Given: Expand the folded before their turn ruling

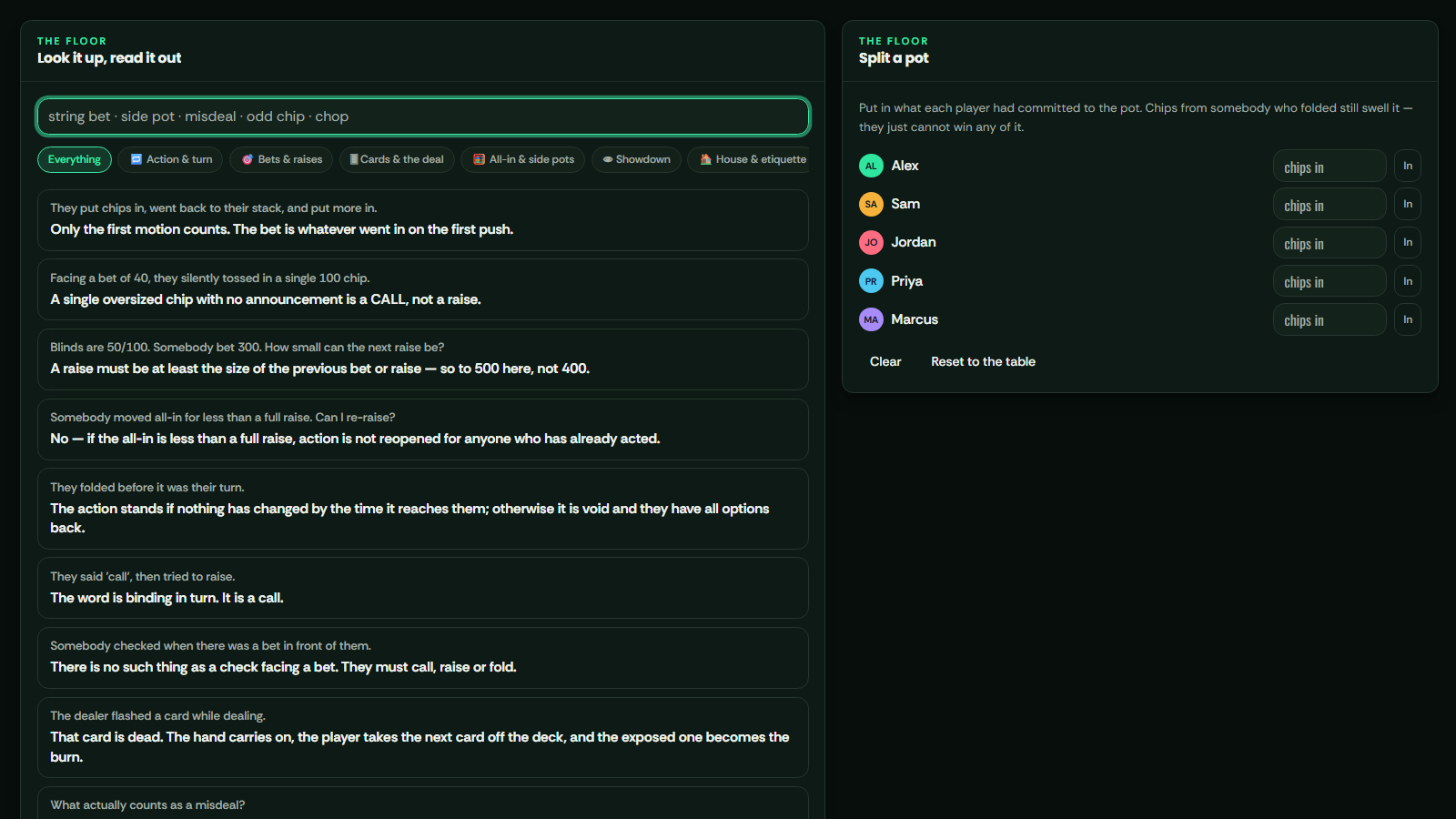Looking at the screenshot, I should click(x=423, y=509).
